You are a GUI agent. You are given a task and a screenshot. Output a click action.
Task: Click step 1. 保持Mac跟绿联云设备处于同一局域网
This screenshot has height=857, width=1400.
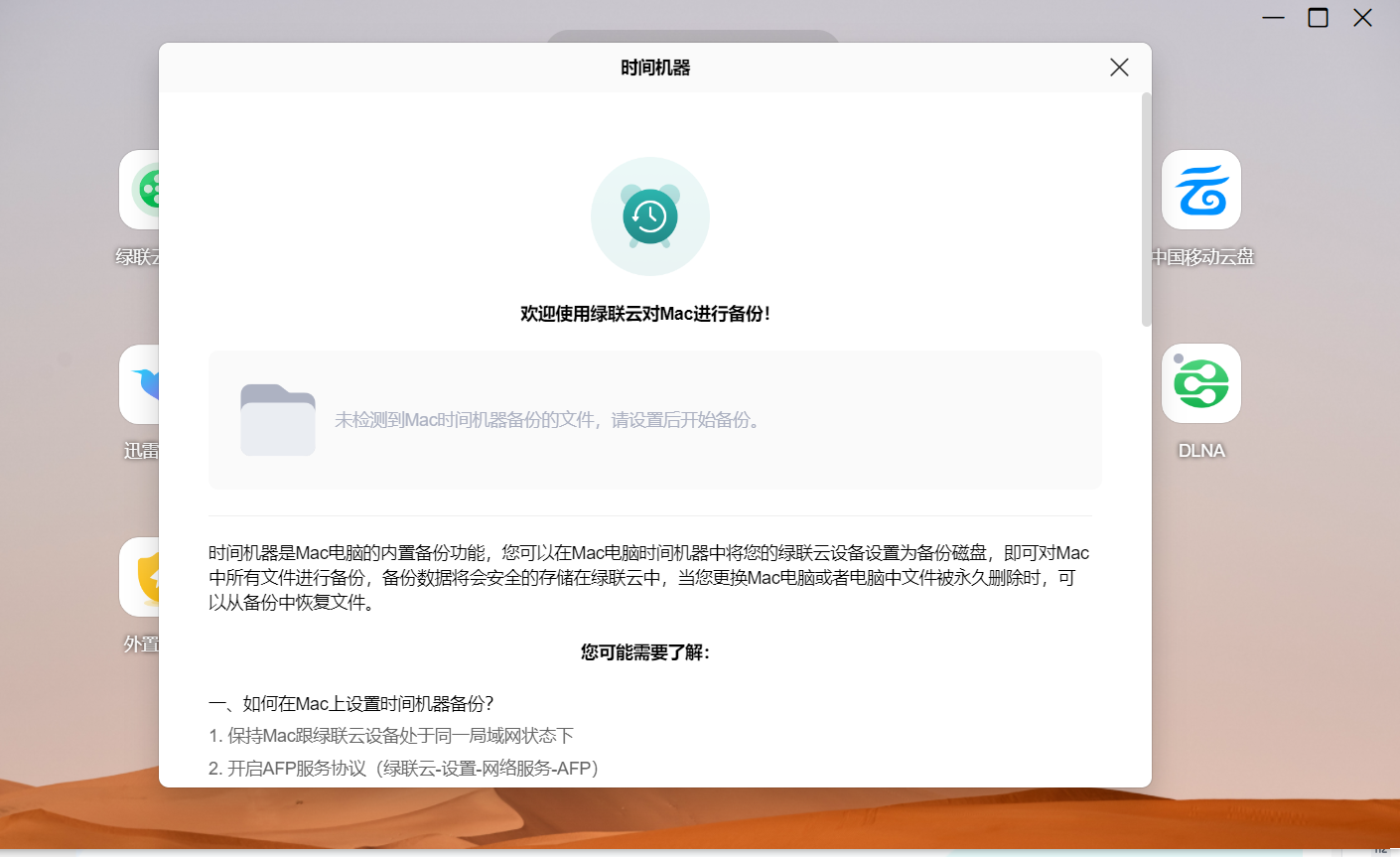[x=391, y=736]
